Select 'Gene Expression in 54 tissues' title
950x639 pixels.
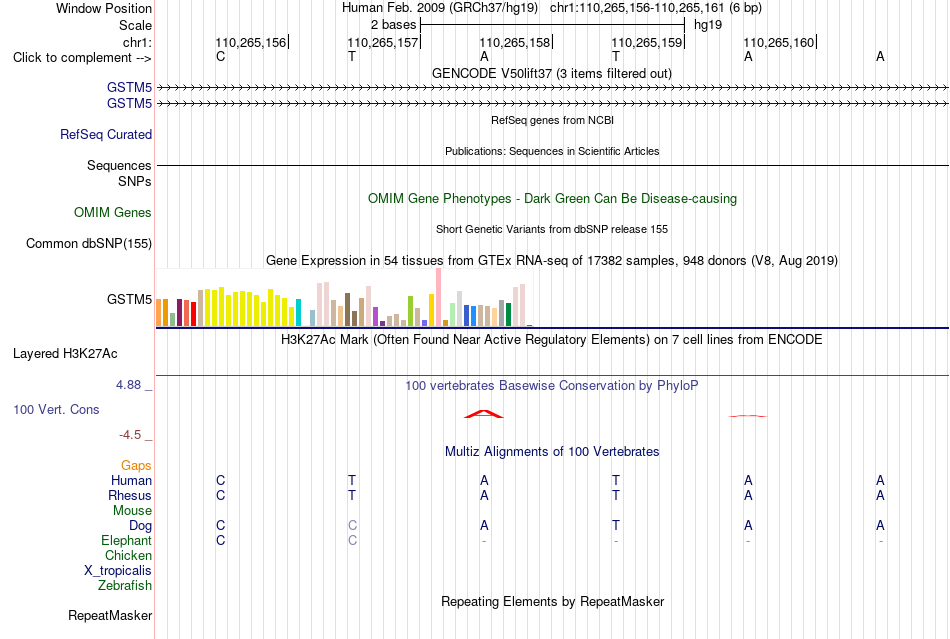pos(552,260)
